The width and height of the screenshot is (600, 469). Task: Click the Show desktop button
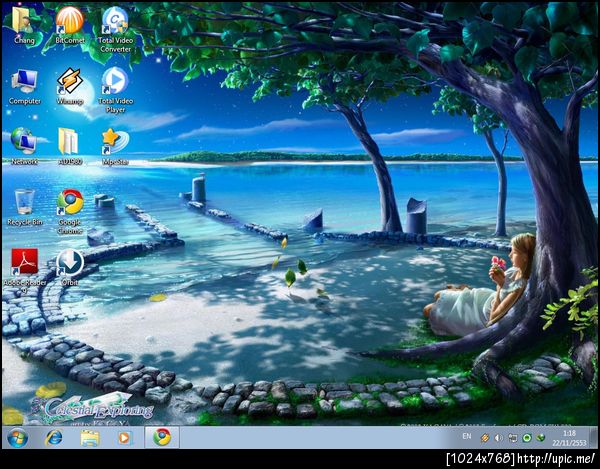[594, 437]
